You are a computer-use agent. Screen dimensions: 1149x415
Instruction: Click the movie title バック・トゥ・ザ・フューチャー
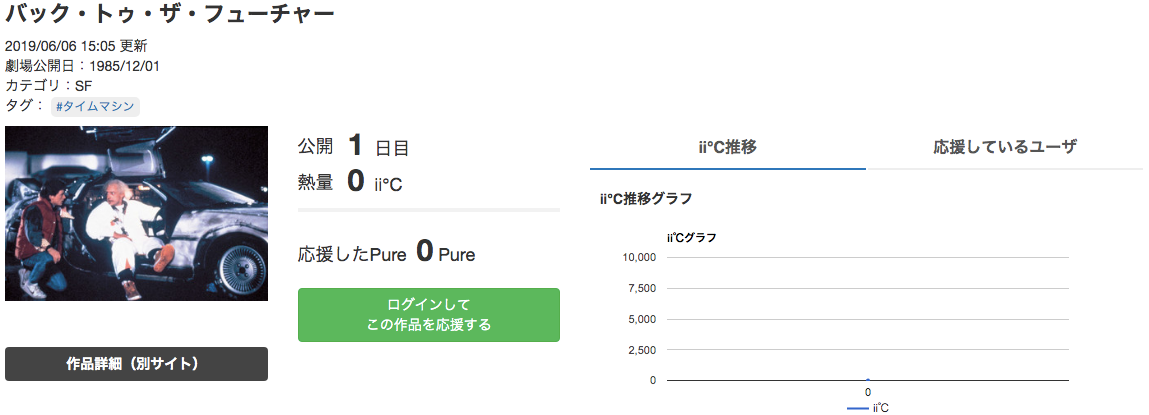[169, 14]
